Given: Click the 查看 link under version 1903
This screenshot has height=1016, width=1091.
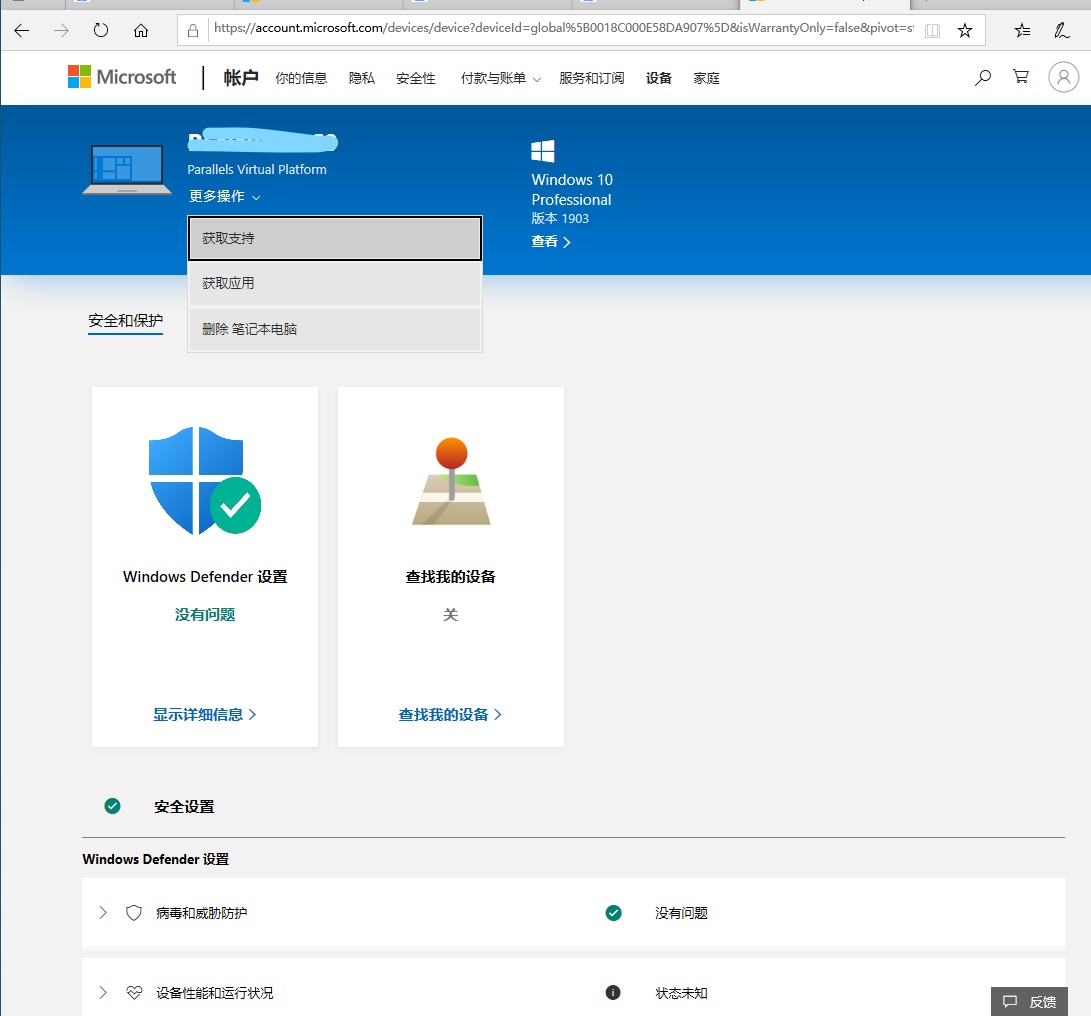Looking at the screenshot, I should (x=550, y=241).
